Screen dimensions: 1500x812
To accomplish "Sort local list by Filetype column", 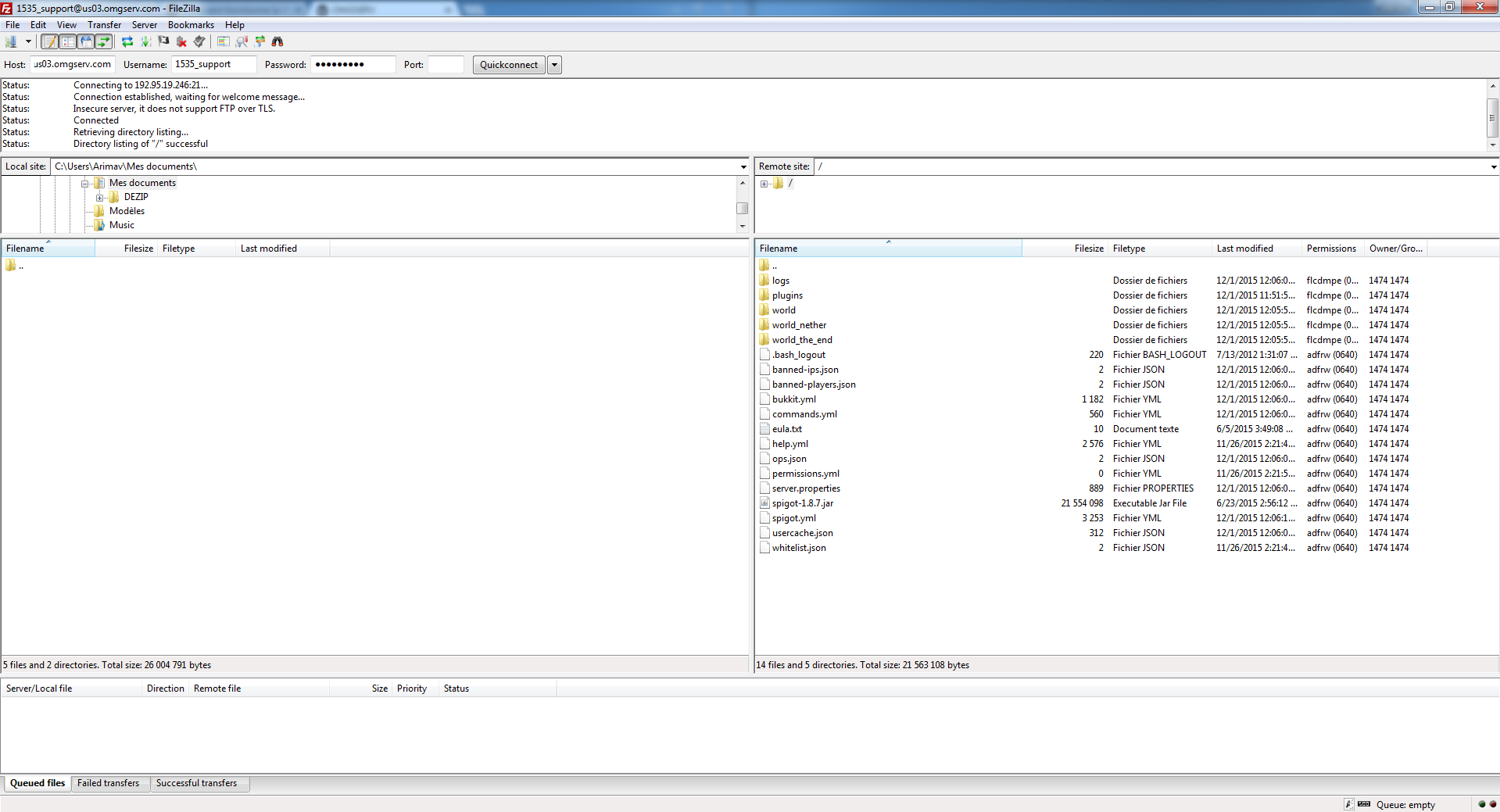I will 196,249.
